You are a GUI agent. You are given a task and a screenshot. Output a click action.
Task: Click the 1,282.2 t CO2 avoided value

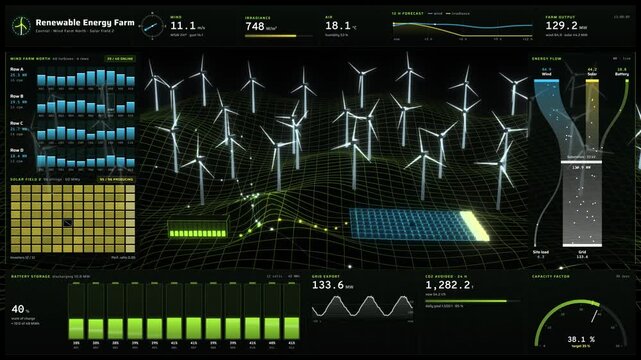[449, 285]
